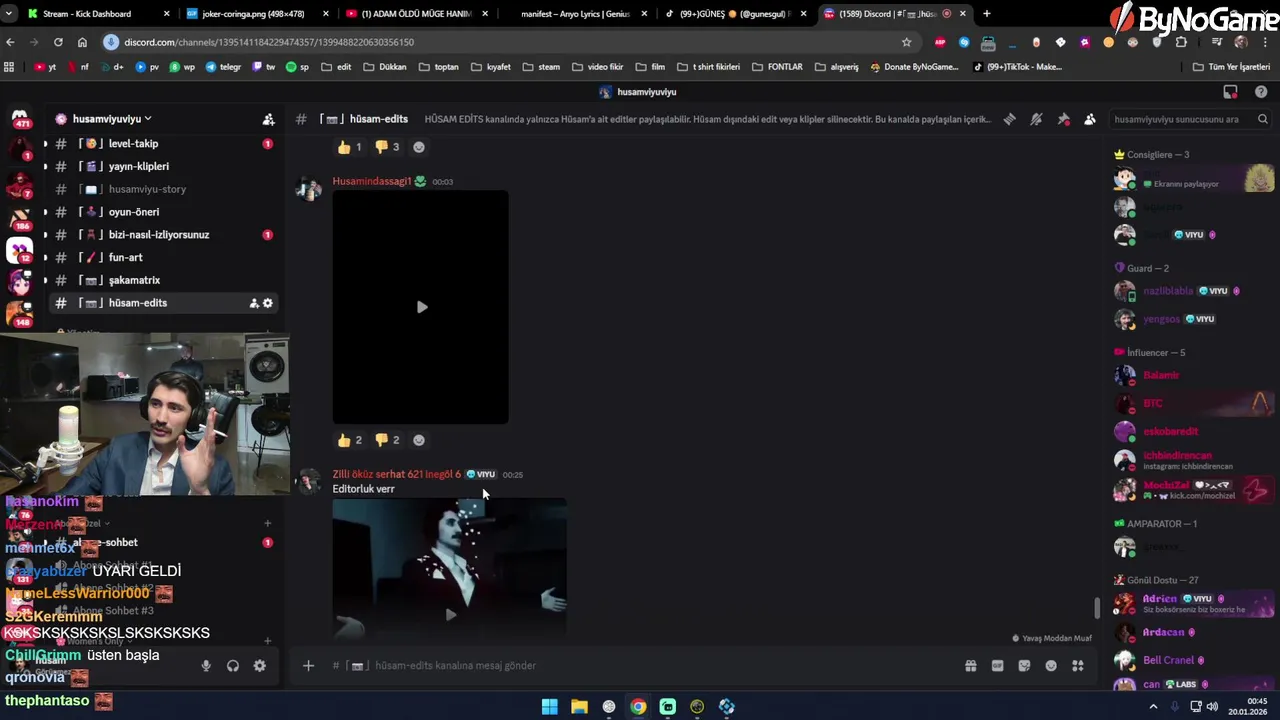Open the steam bookmarks folder
1280x720 pixels.
pyautogui.click(x=540, y=67)
